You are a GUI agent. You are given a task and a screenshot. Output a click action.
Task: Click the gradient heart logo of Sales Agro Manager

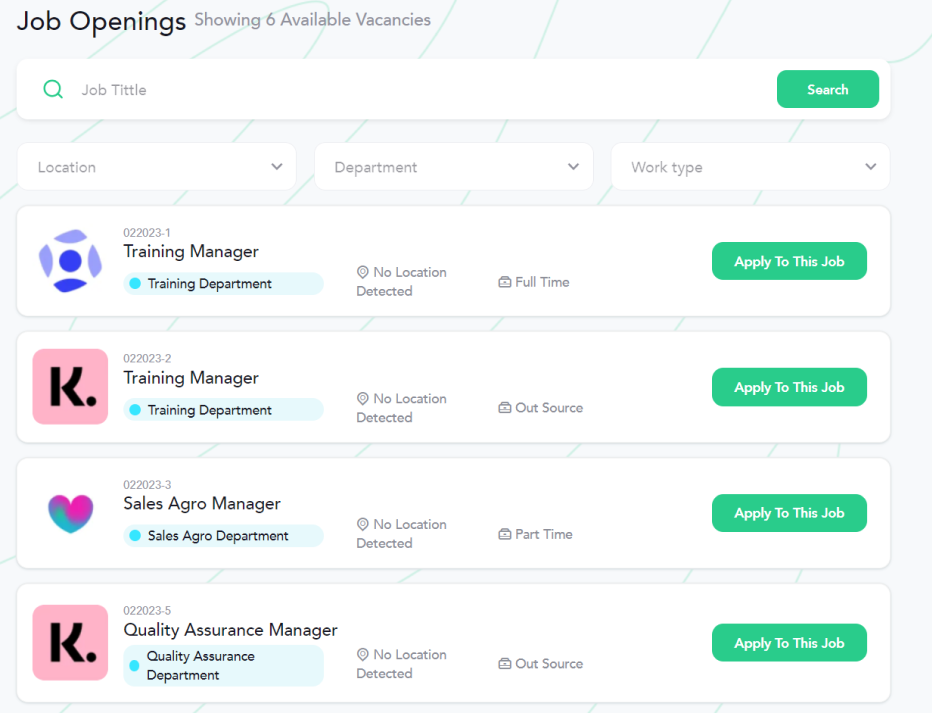[x=70, y=513]
